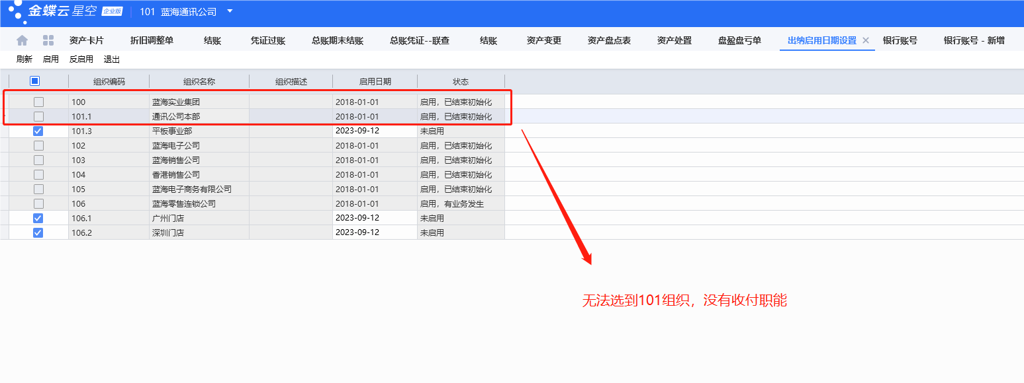The width and height of the screenshot is (1024, 383).
Task: Check the box for row 101.1 通讯公司本部
Action: click(39, 116)
